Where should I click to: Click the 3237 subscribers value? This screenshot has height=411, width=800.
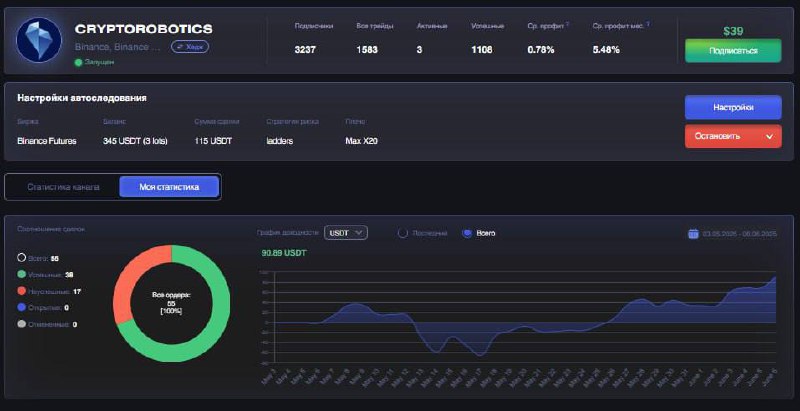point(305,50)
